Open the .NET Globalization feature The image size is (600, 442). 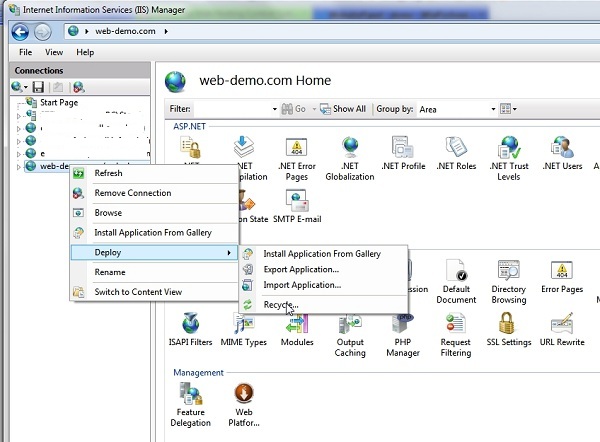[350, 158]
